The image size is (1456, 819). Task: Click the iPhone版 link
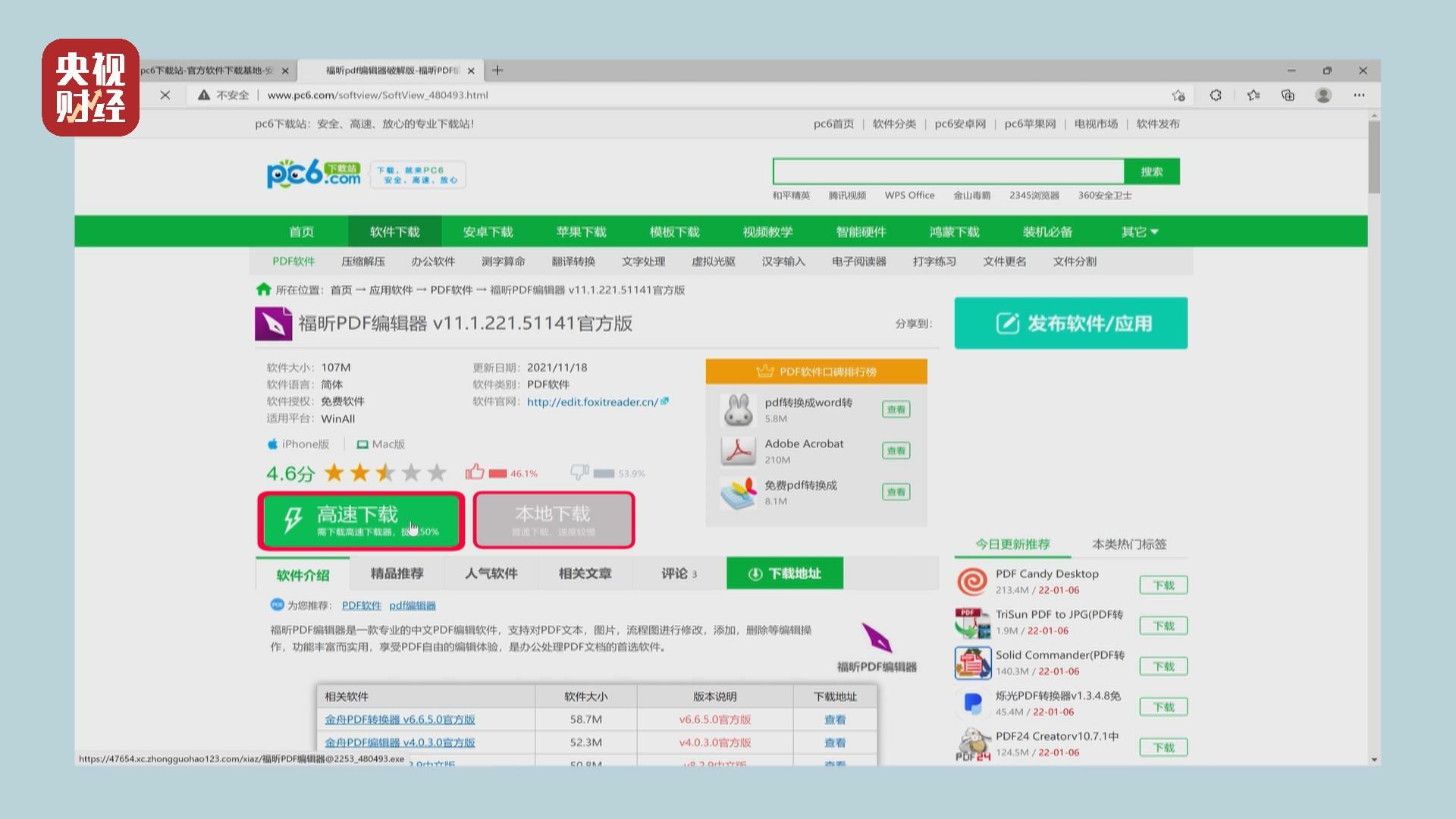pos(298,444)
